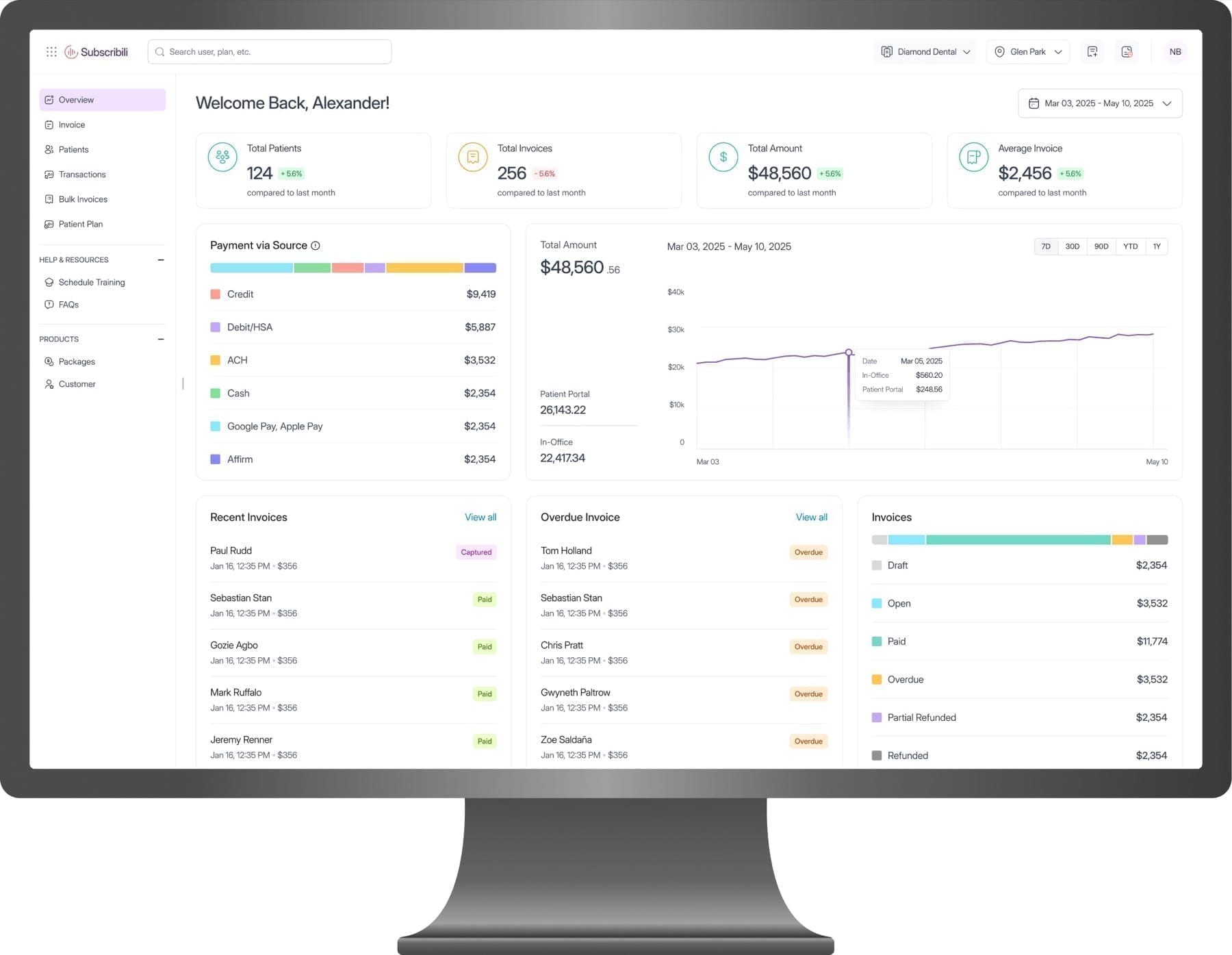Select the 7D chart range
This screenshot has height=955, width=1232.
[1045, 246]
